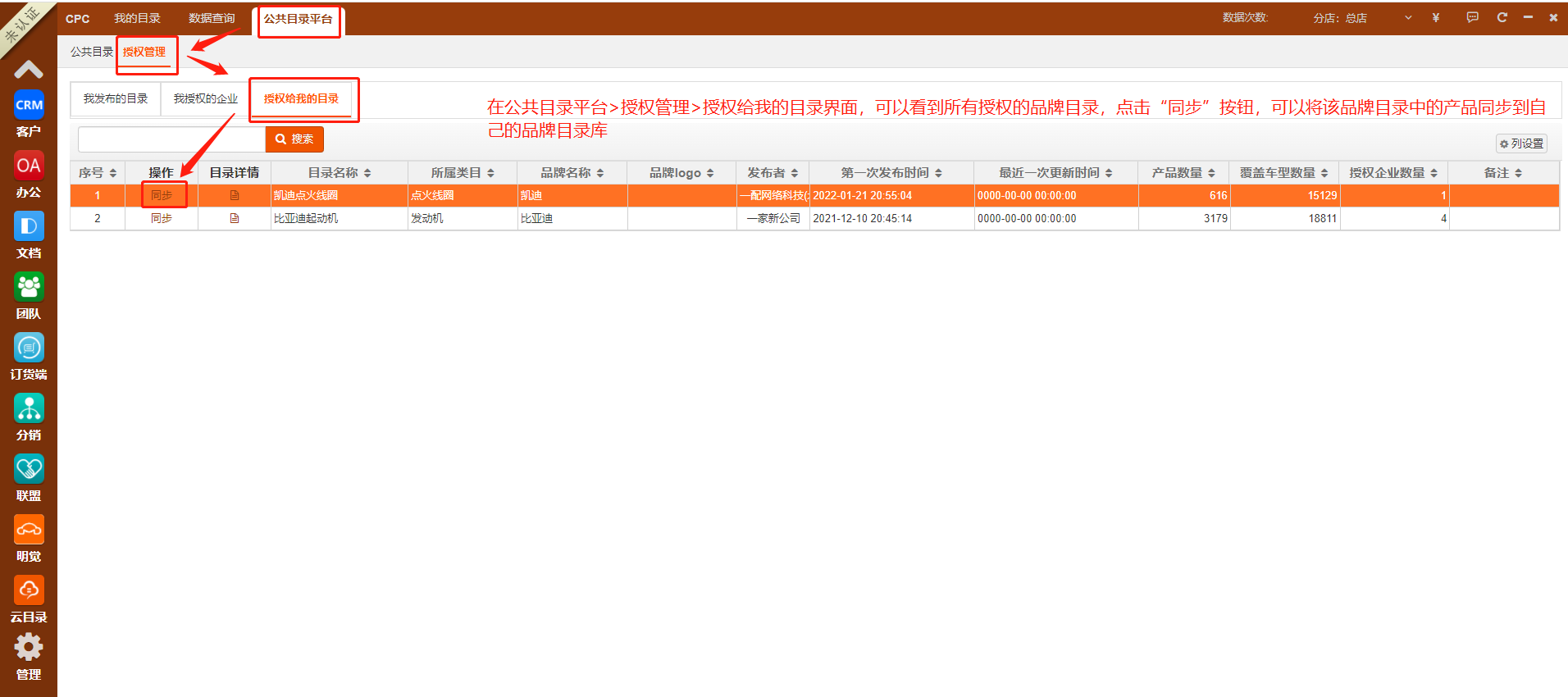The image size is (1568, 697).
Task: Click 同步 for the 凯迪点火线圈 row
Action: coord(162,195)
